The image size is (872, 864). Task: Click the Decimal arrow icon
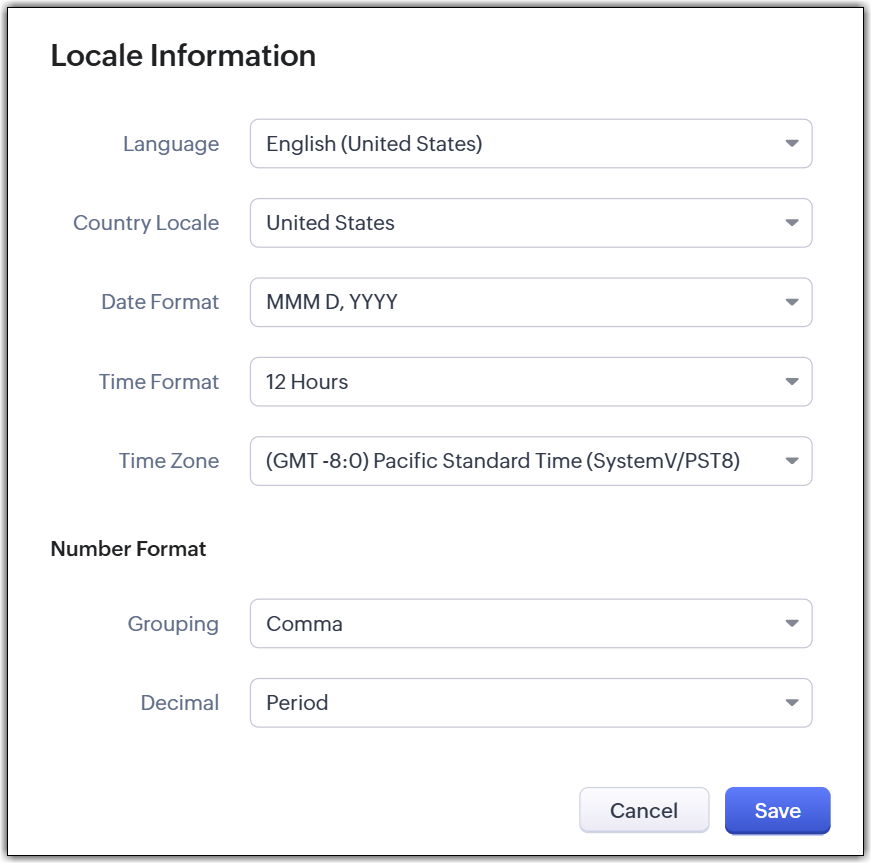coord(792,703)
